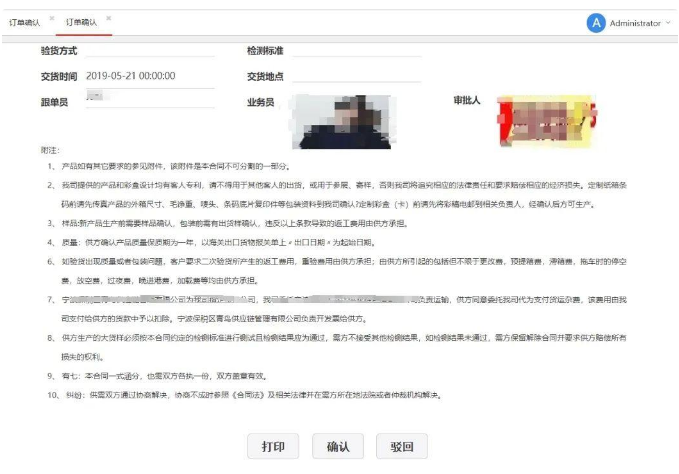Click the 交货时间 date field
Screen dimensions: 679x474
pos(150,76)
